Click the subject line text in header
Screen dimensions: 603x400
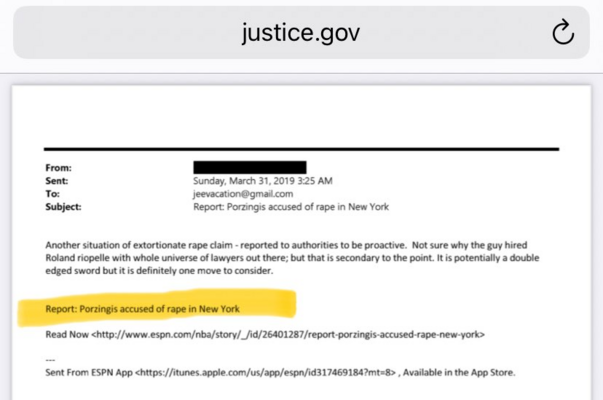[x=290, y=207]
